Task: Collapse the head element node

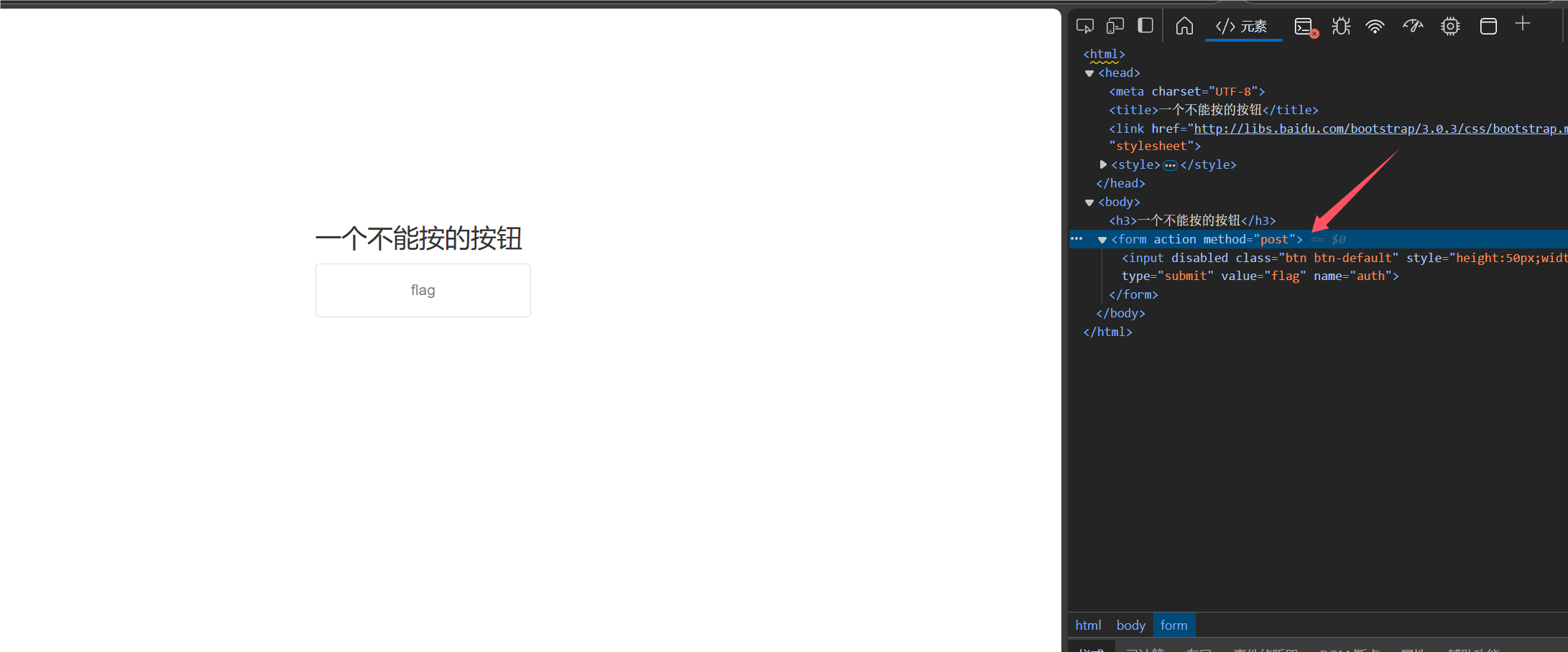Action: click(1089, 73)
